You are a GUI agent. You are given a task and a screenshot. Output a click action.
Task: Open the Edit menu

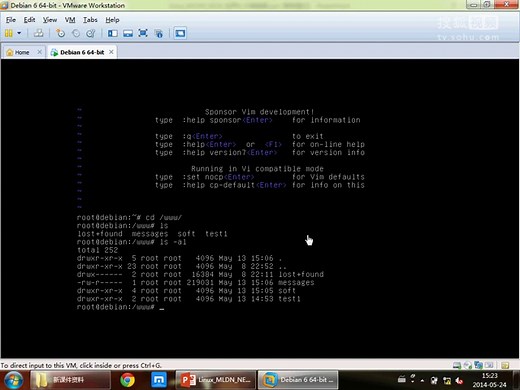point(29,20)
